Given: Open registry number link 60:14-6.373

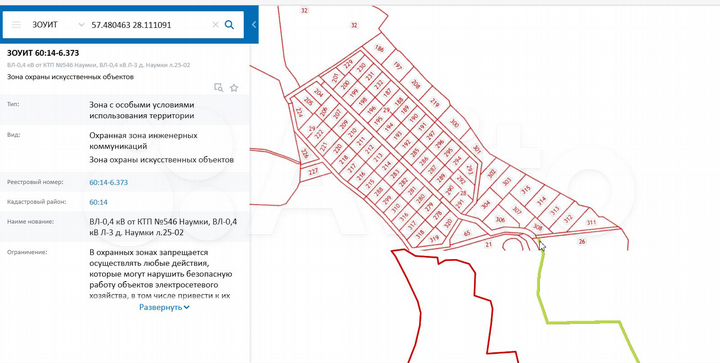Looking at the screenshot, I should coord(108,182).
